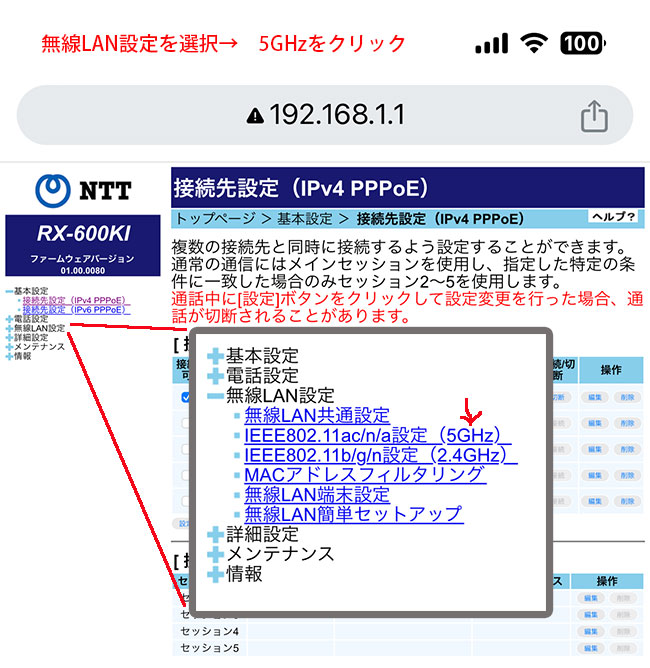This screenshot has width=650, height=668.
Task: Tap the Wi-Fi status icon
Action: (534, 43)
